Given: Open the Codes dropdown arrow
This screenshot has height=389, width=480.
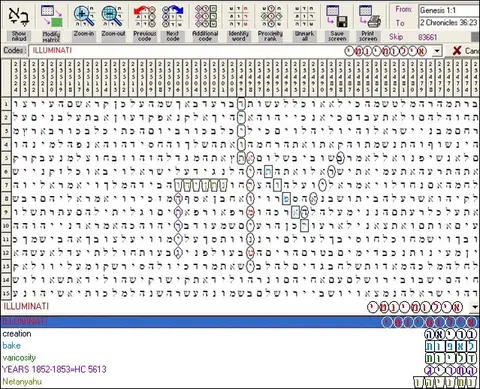Looking at the screenshot, I should tap(437, 51).
